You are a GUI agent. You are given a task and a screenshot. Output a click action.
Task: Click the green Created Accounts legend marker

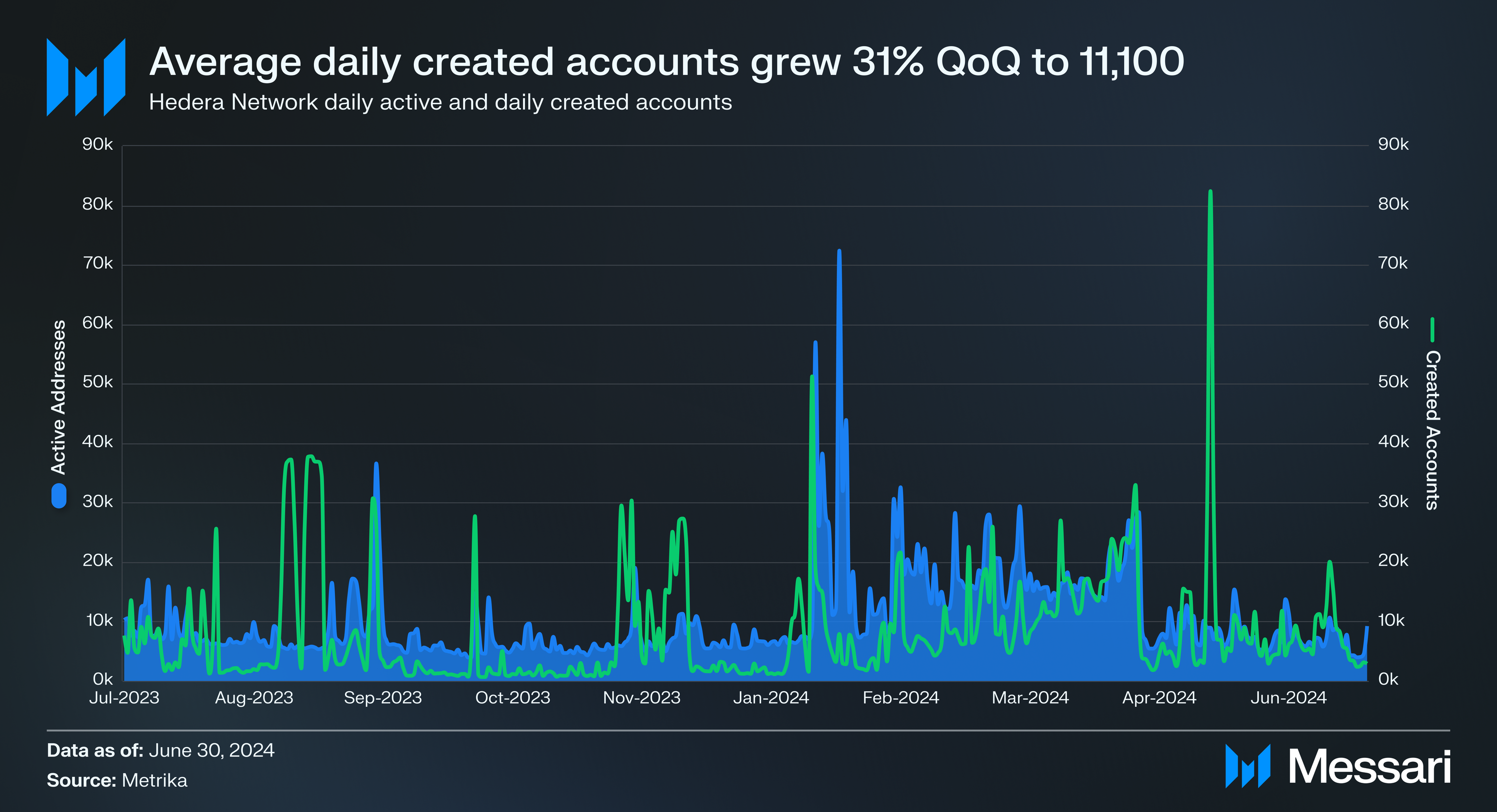[x=1432, y=329]
